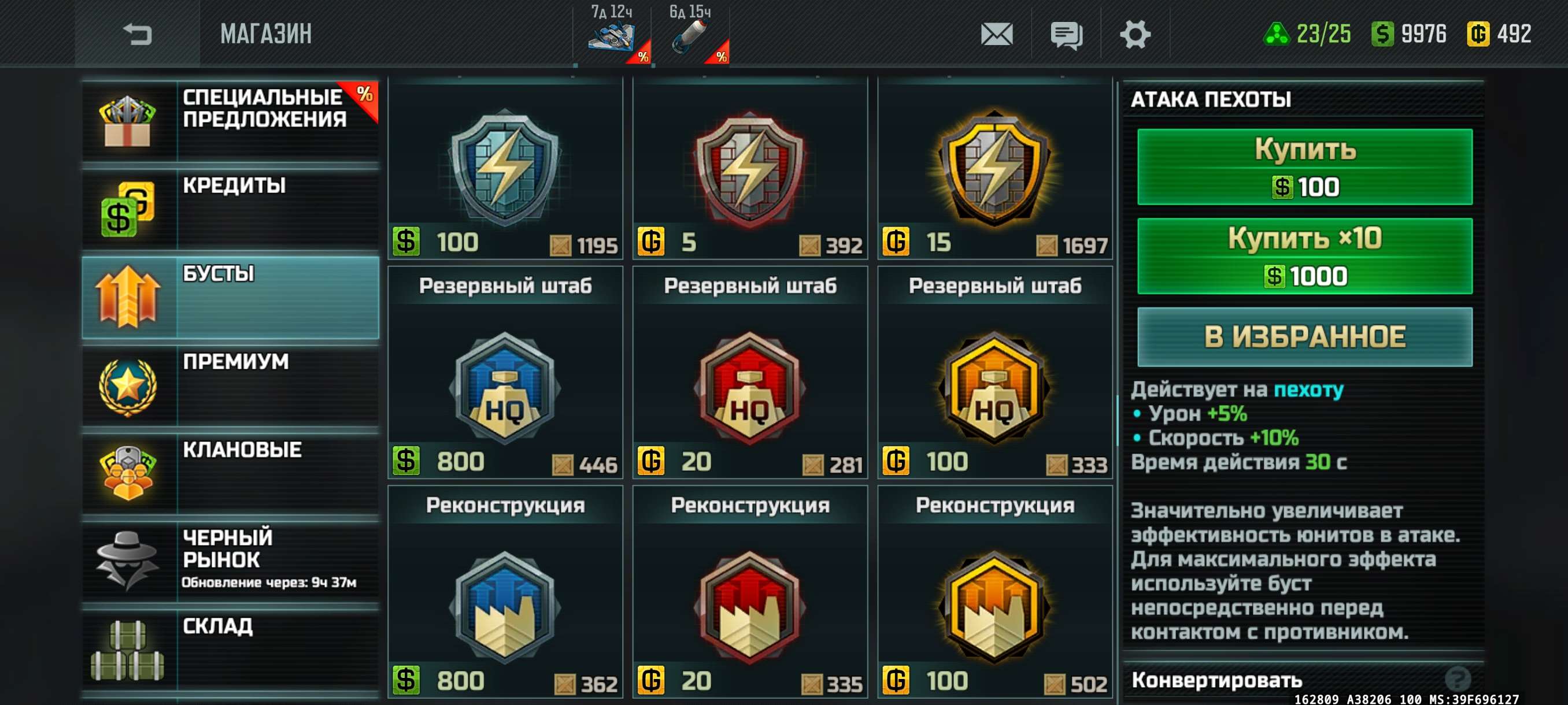This screenshot has height=705, width=1568.
Task: Open the settings gear icon
Action: pos(1135,34)
